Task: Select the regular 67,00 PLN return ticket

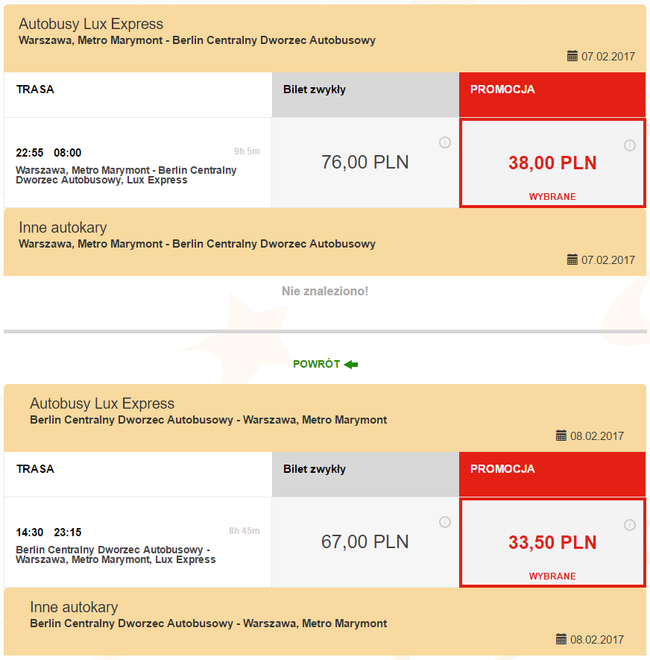Action: [x=365, y=542]
